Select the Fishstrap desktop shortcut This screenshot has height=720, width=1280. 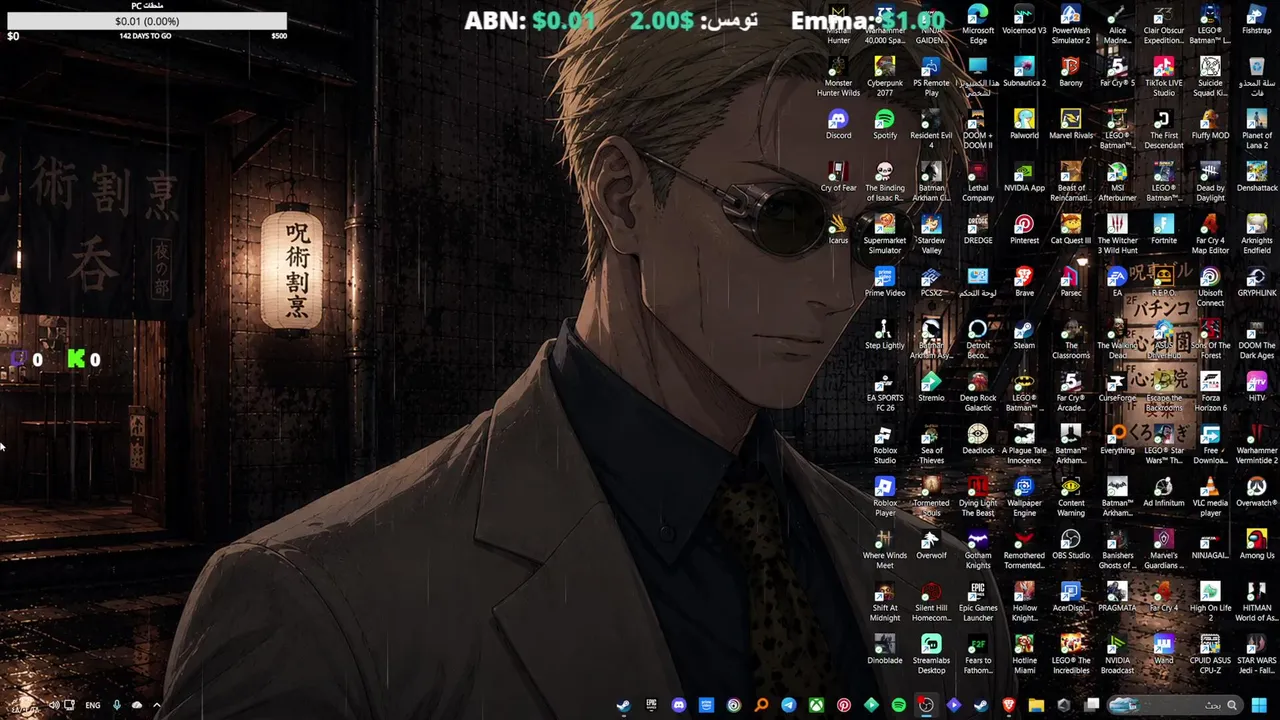(1257, 19)
